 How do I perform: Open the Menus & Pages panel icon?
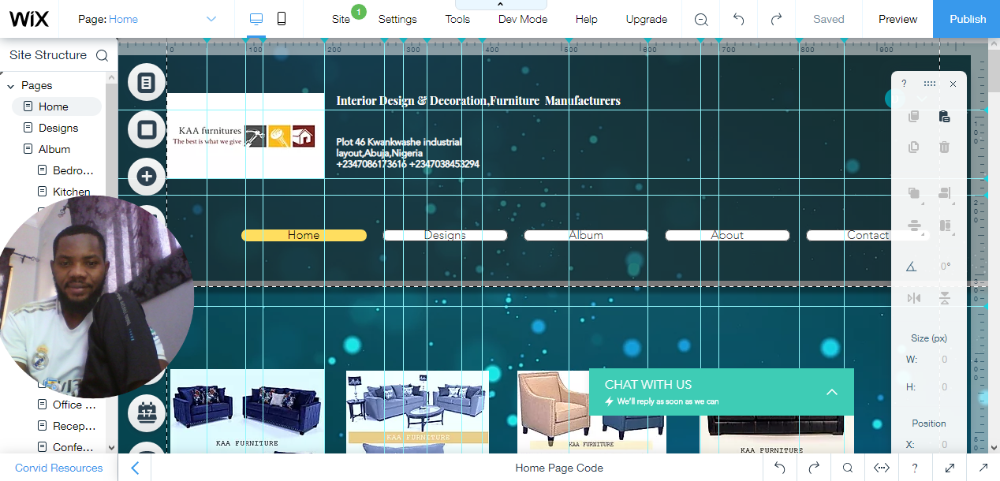coord(147,82)
